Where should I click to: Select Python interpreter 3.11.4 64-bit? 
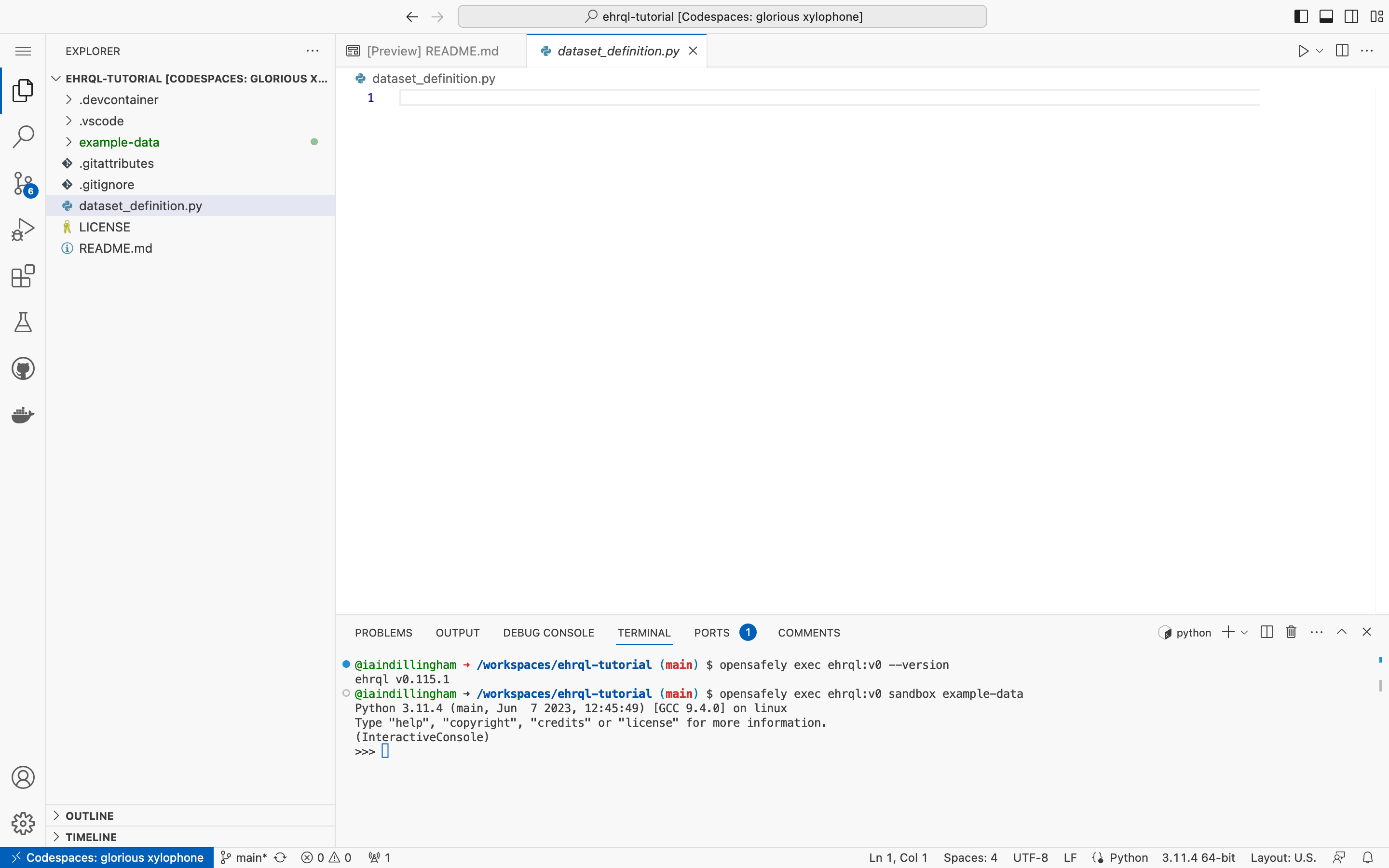1198,858
